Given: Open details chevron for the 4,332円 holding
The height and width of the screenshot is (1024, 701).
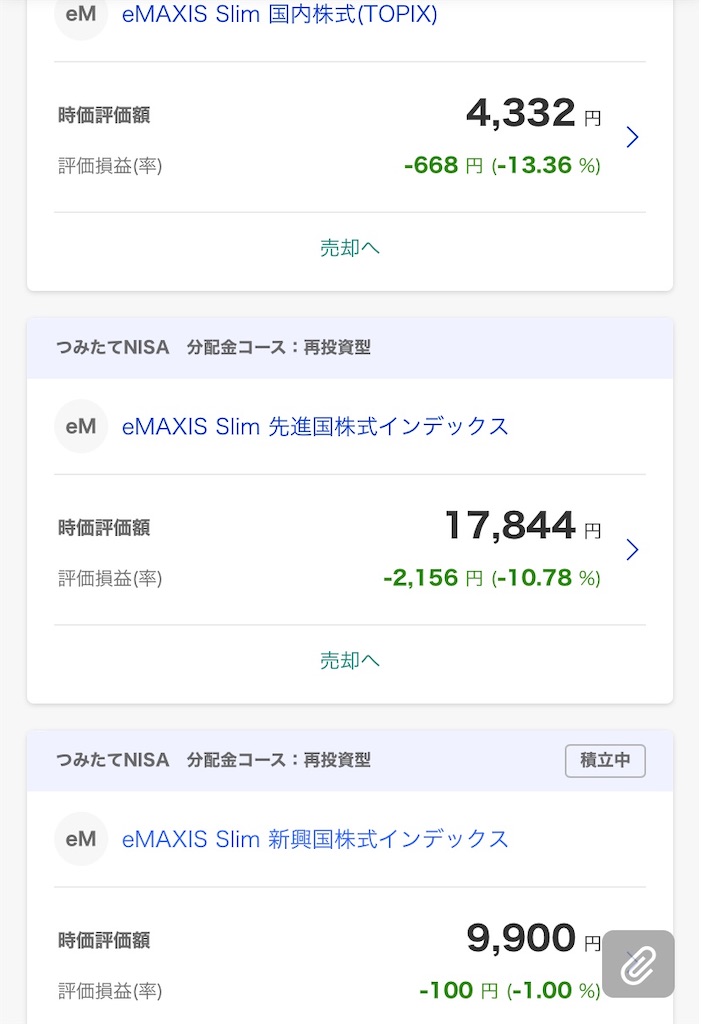Looking at the screenshot, I should click(632, 137).
